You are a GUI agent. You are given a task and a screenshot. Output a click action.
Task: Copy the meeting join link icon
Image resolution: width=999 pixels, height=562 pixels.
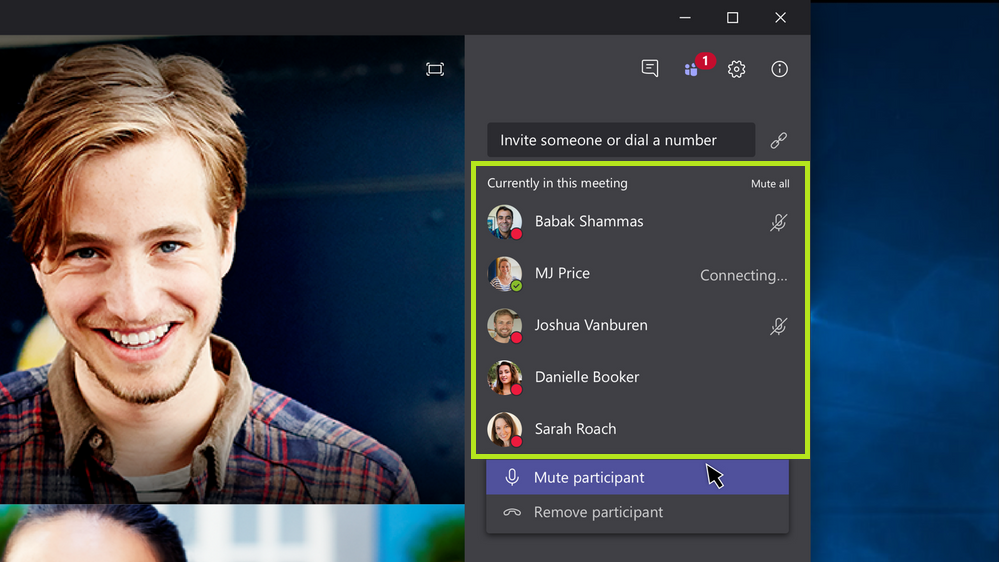[779, 140]
